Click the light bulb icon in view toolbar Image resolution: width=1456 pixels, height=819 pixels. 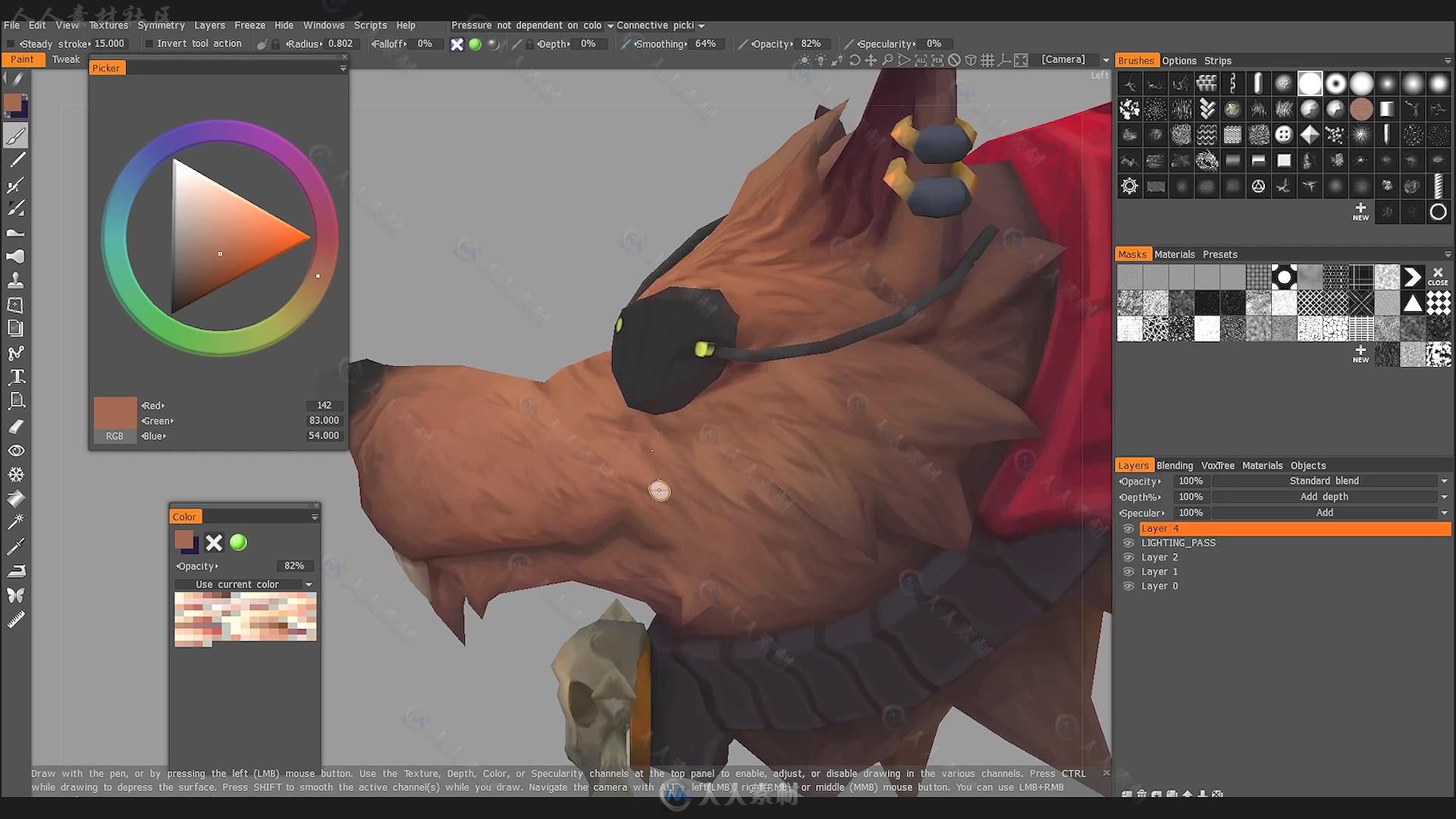[821, 60]
